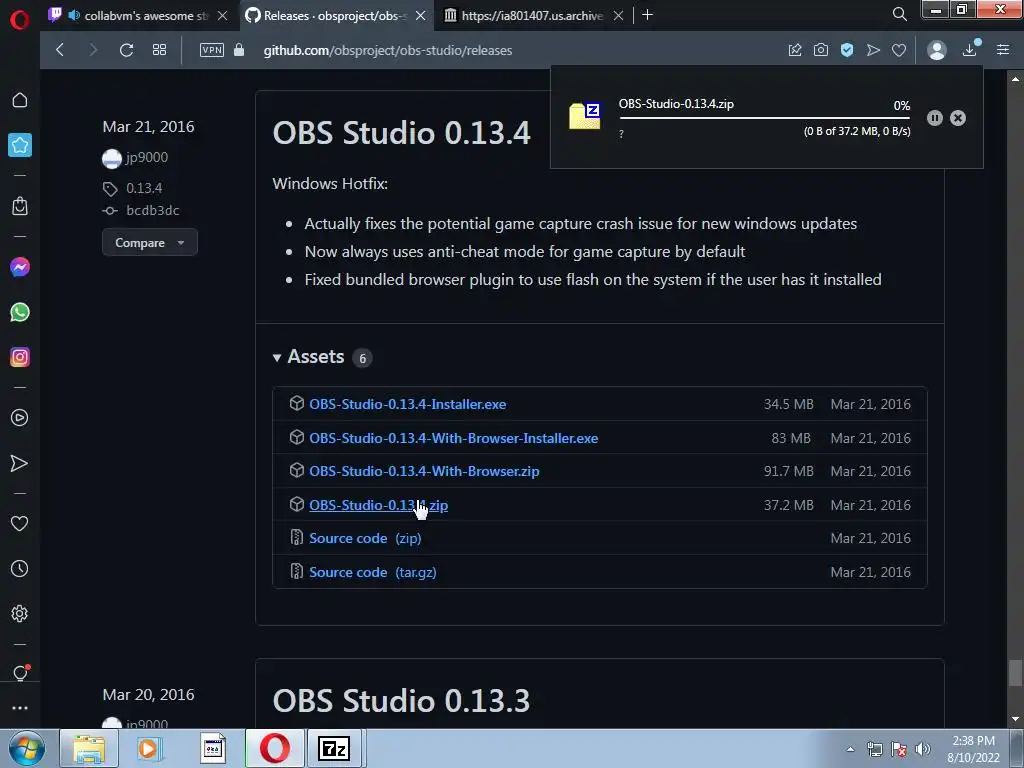Close the archive.org tab
1024x768 pixels.
tap(618, 16)
